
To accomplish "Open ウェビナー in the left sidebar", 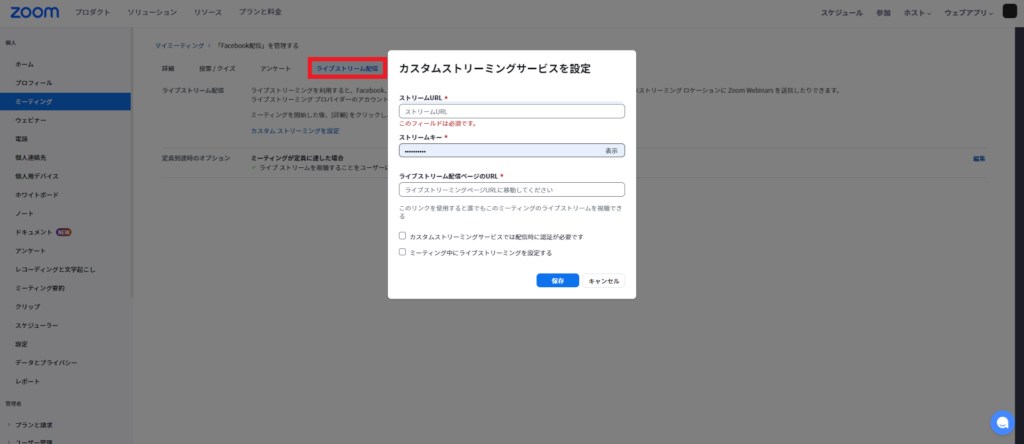I will click(31, 120).
